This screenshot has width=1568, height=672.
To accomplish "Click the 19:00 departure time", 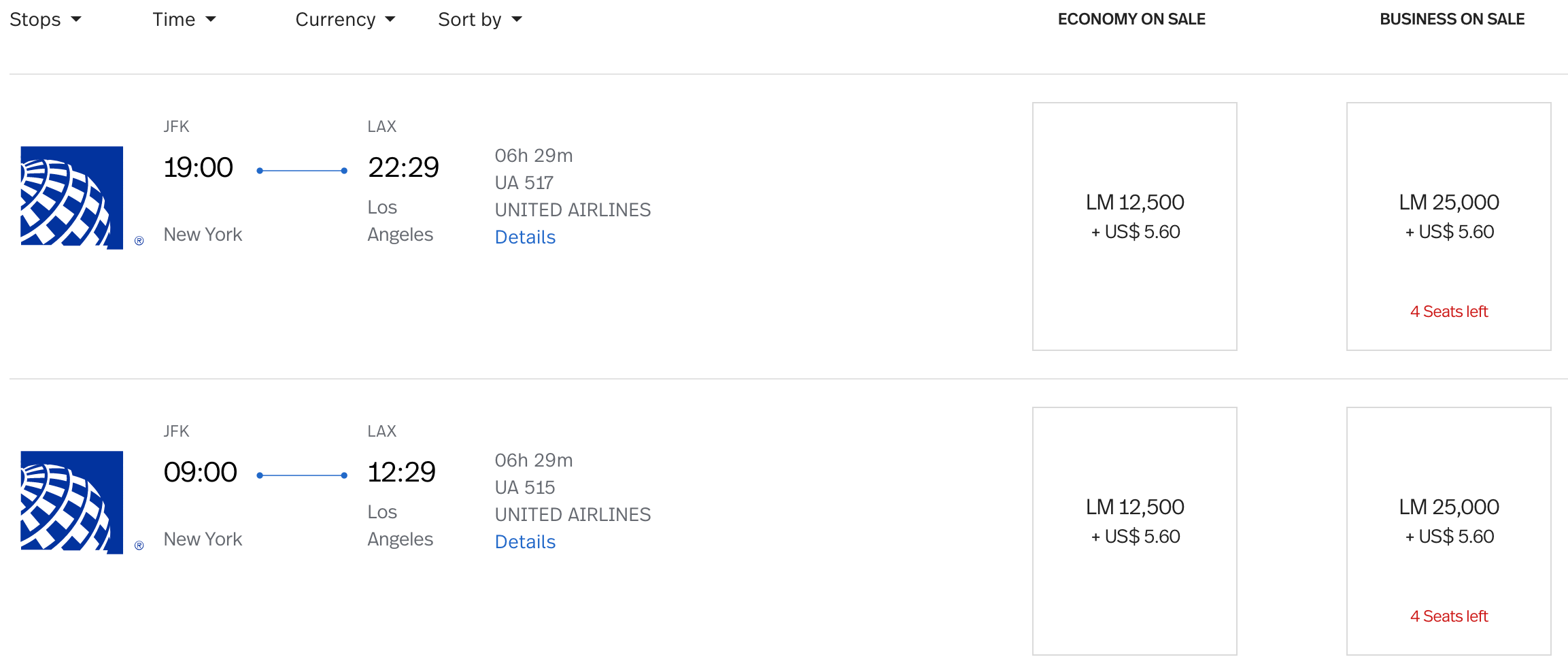I will [x=198, y=167].
